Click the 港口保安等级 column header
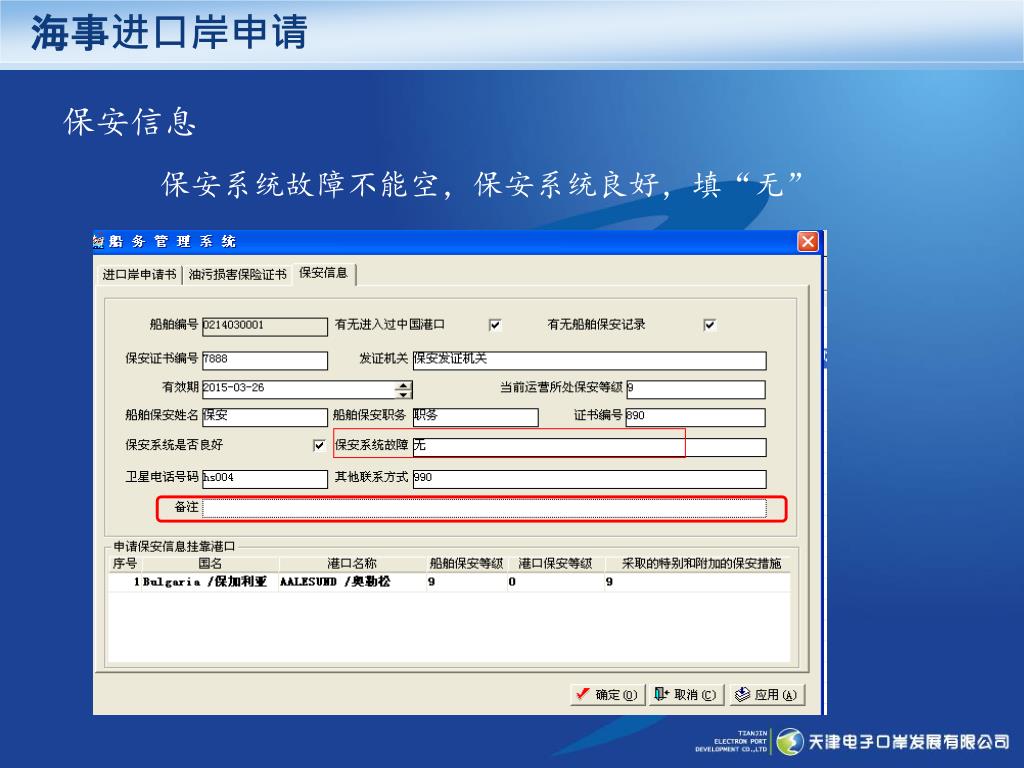 (555, 564)
